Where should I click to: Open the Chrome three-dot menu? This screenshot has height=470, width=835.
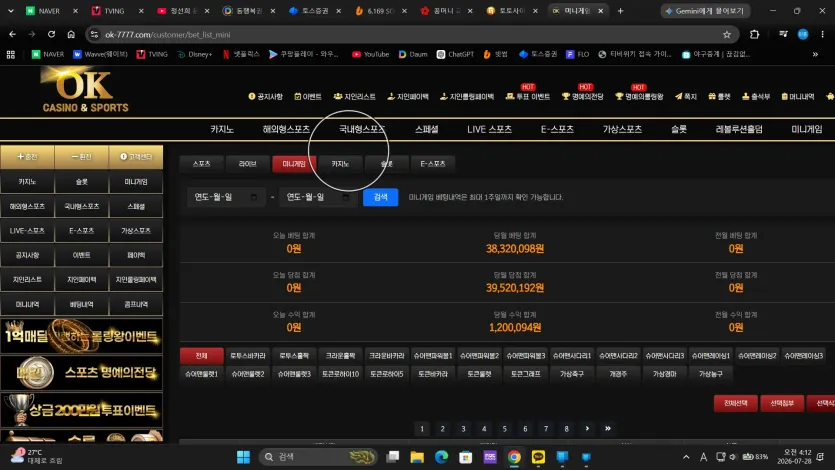(822, 34)
